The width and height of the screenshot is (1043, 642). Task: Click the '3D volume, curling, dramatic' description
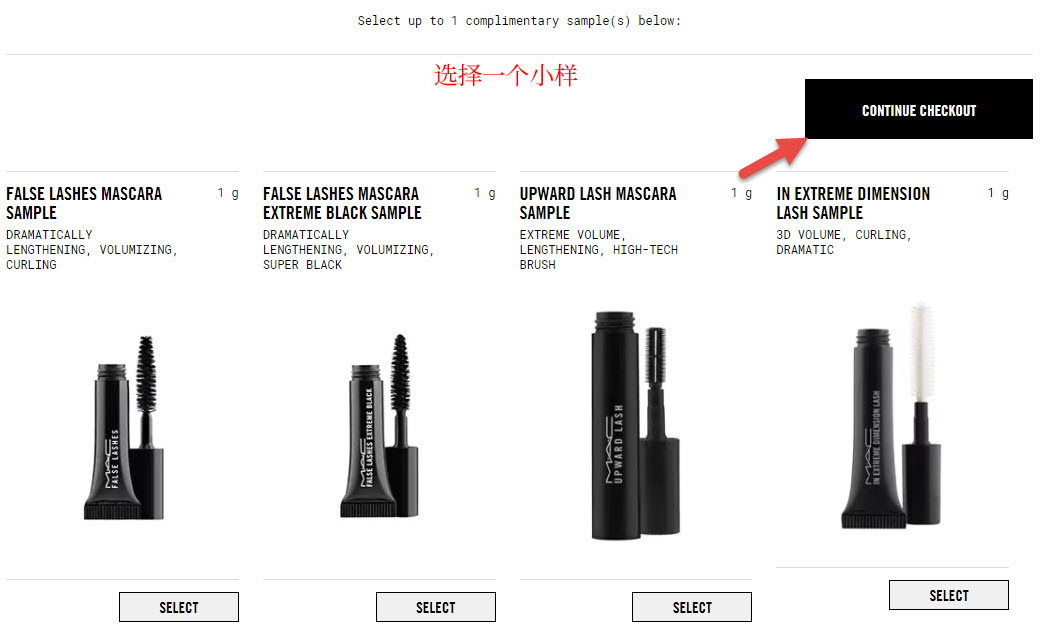(x=843, y=242)
